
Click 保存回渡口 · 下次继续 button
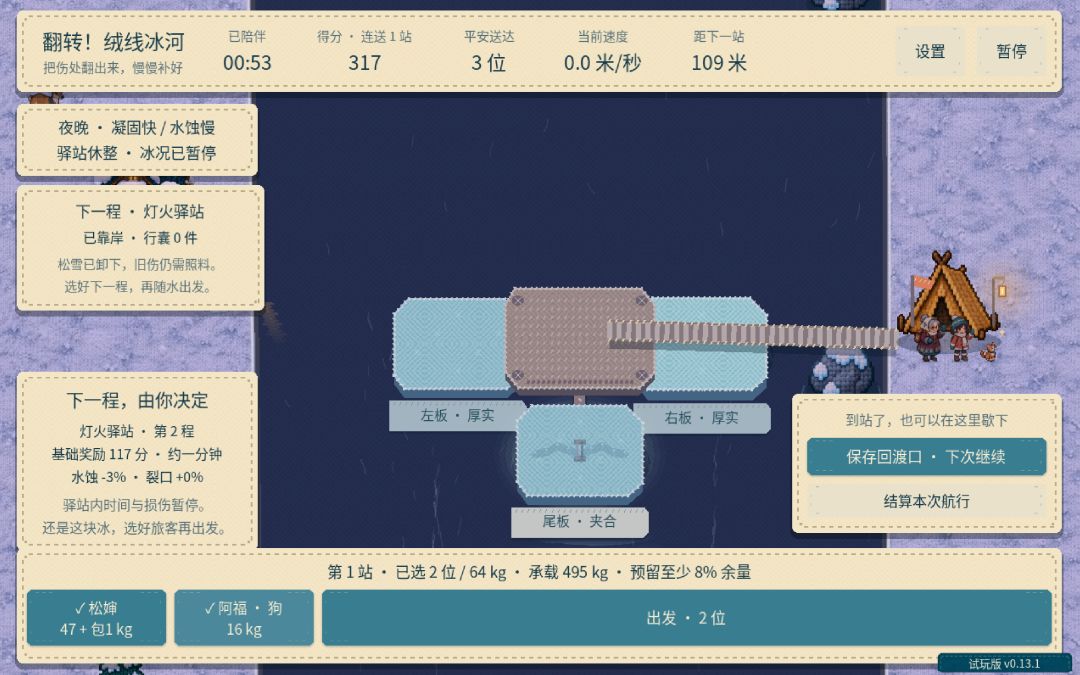(926, 457)
